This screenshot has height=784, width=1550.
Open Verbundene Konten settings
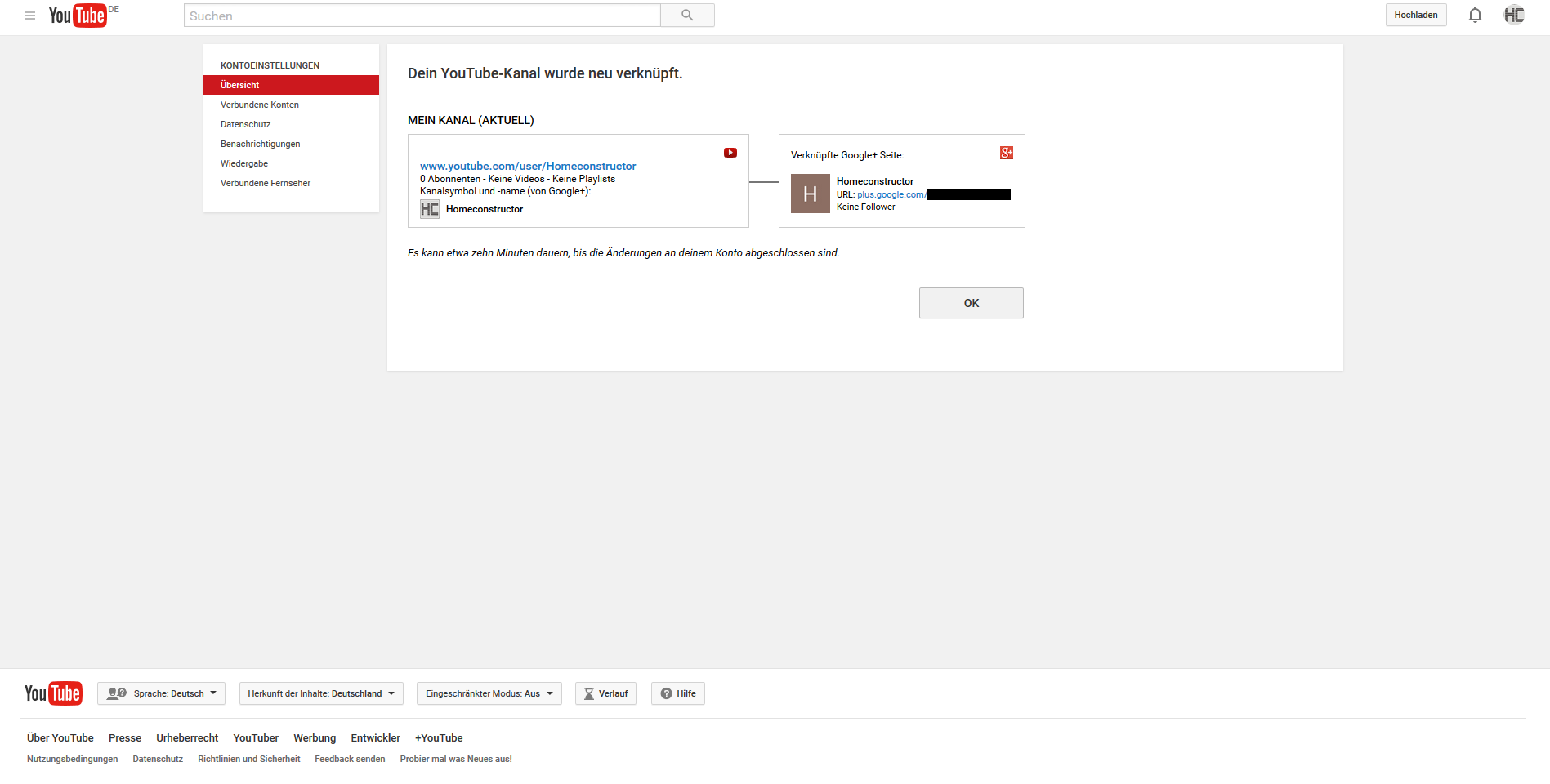[x=260, y=105]
